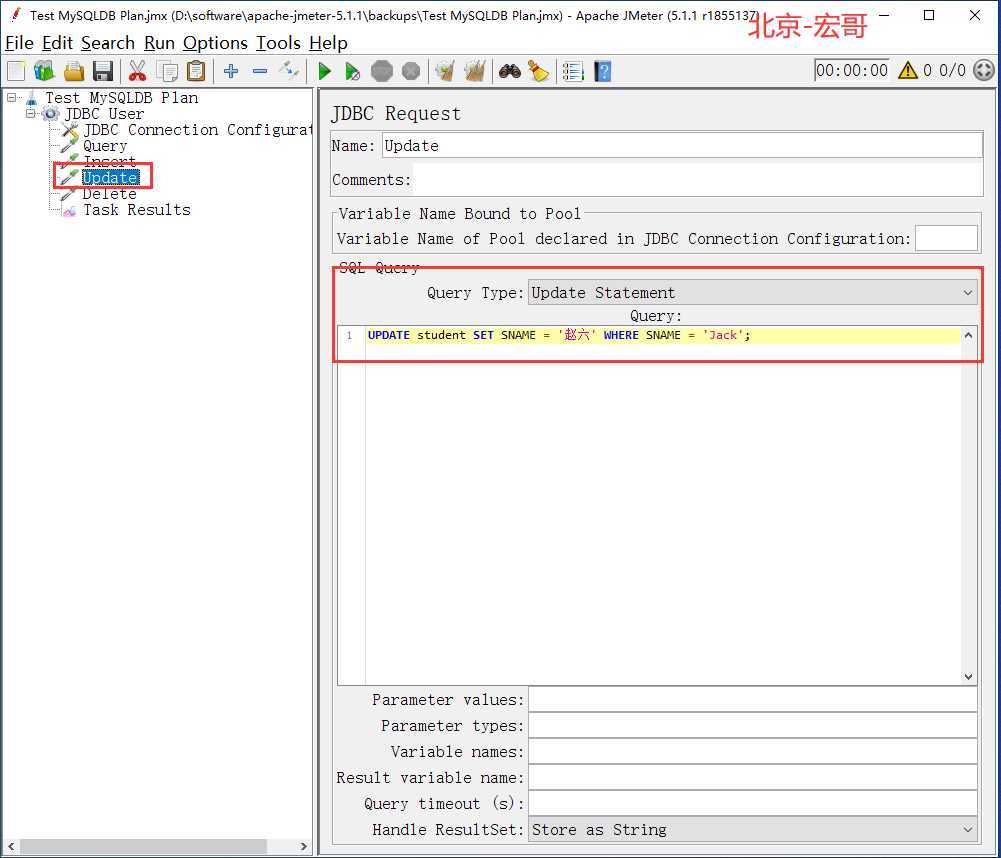Click the Paste clipboard icon

[196, 71]
